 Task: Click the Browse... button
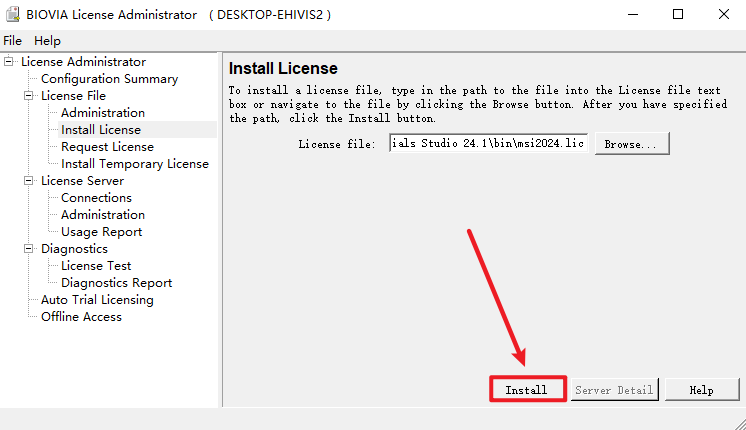pyautogui.click(x=631, y=144)
